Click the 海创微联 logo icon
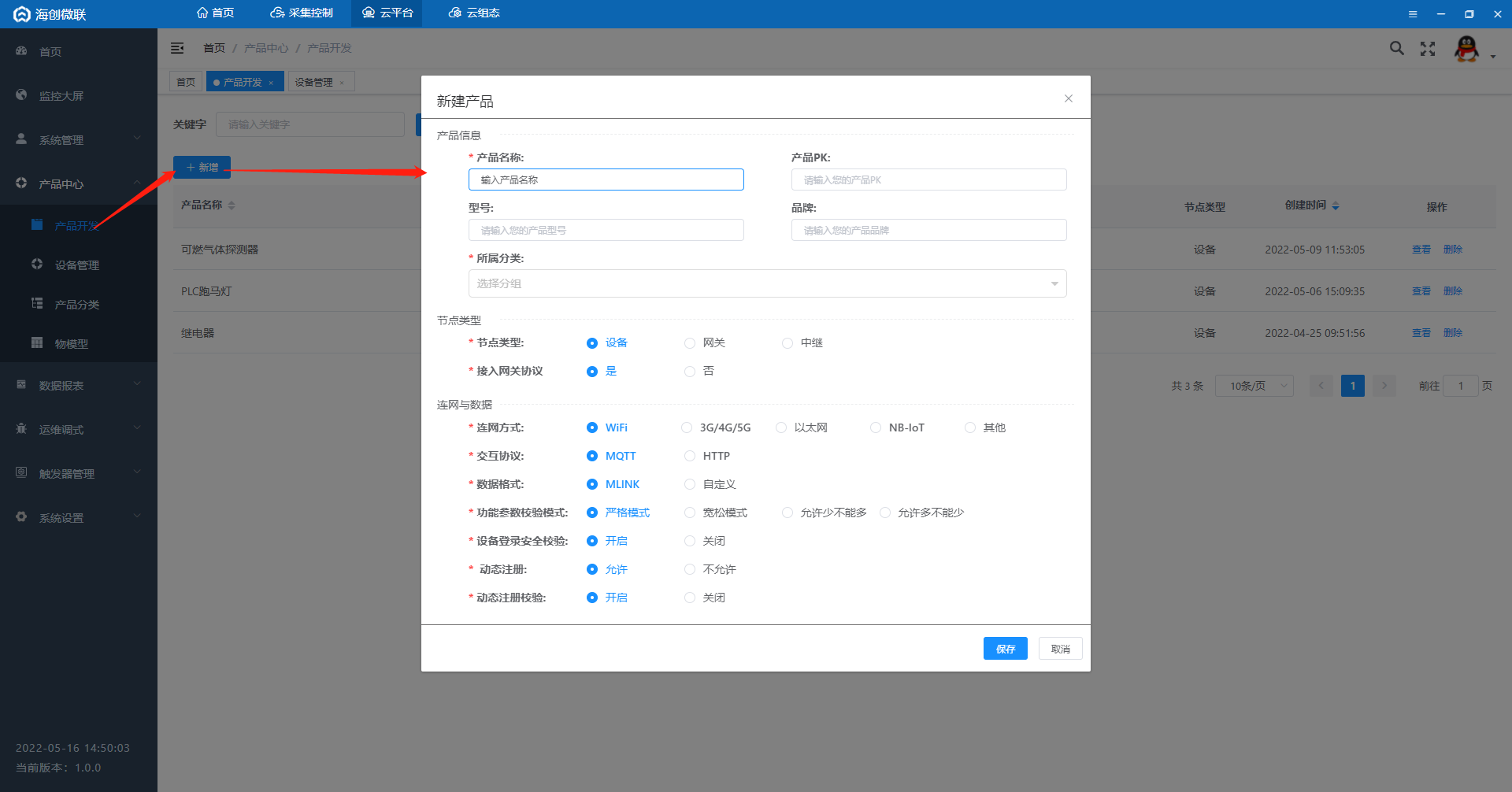Viewport: 1512px width, 792px height. [x=22, y=14]
